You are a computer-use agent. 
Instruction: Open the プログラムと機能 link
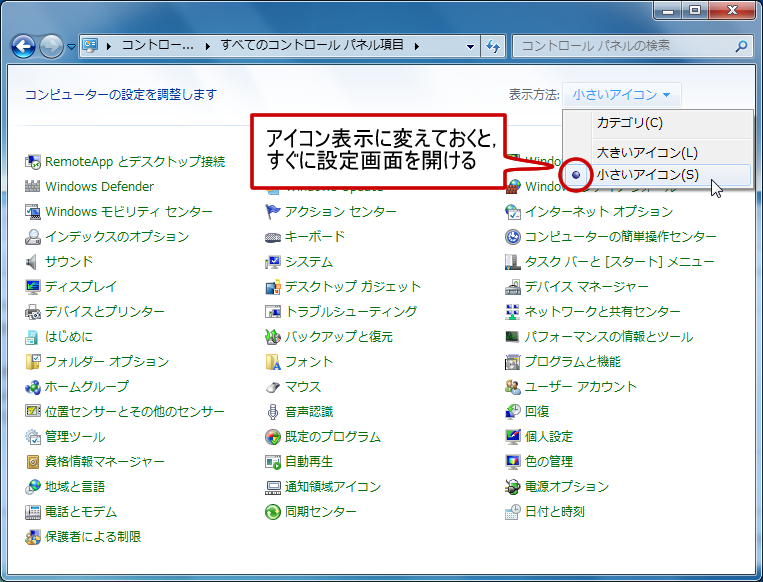[x=573, y=362]
